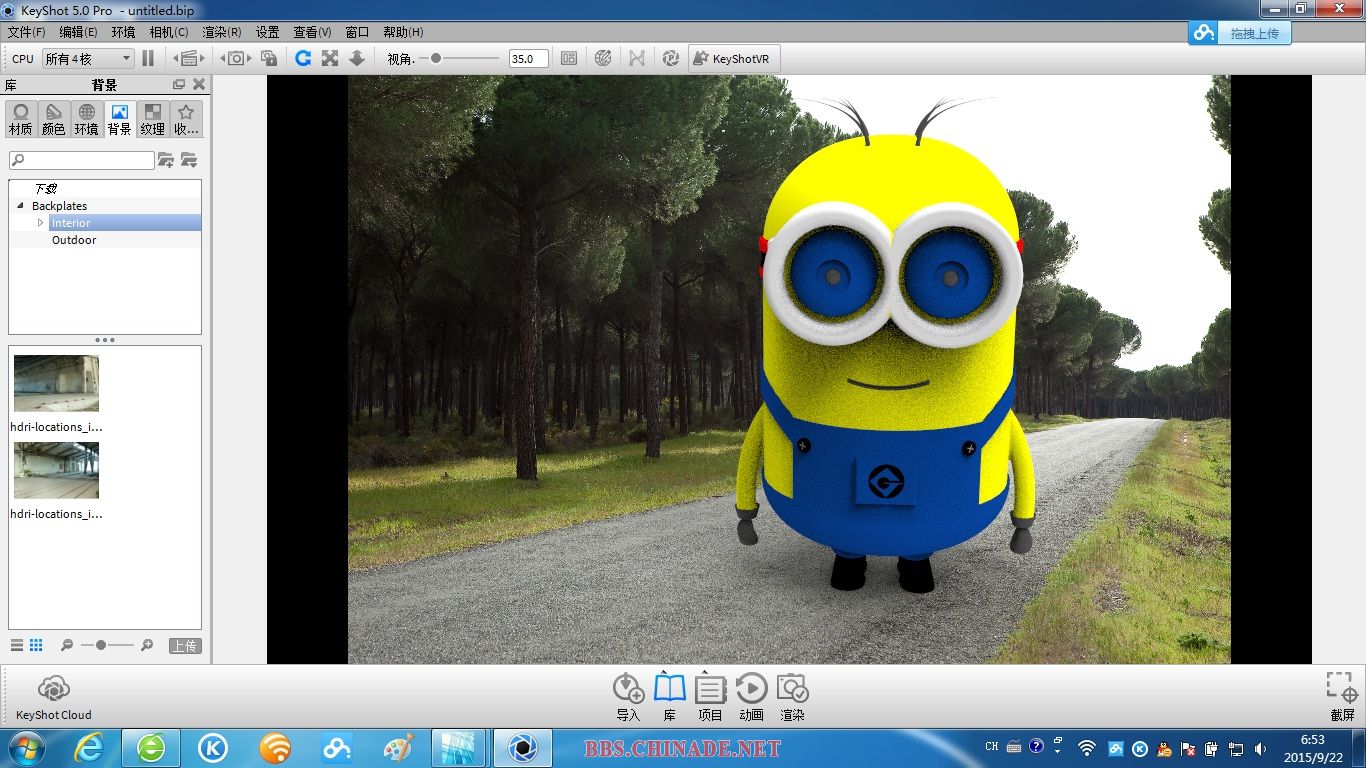Close the library panel
Viewport: 1366px width, 768px height.
tap(199, 85)
